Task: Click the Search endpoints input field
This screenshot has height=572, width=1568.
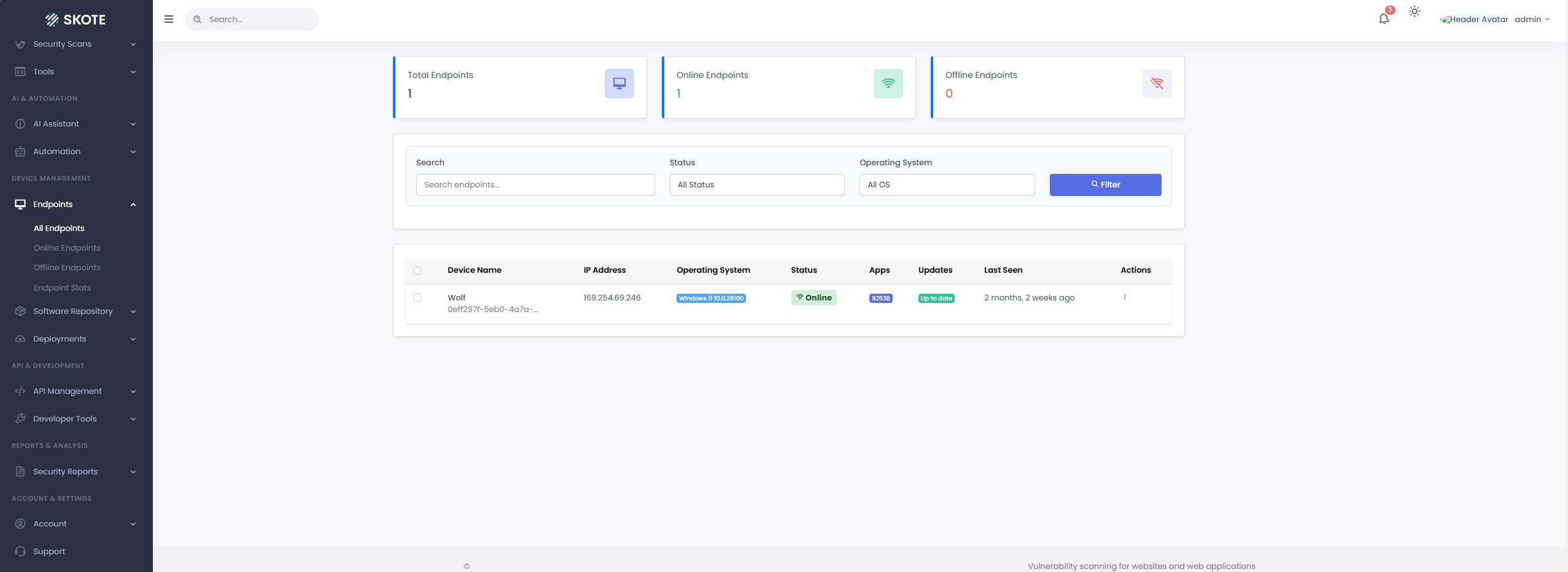Action: 535,185
